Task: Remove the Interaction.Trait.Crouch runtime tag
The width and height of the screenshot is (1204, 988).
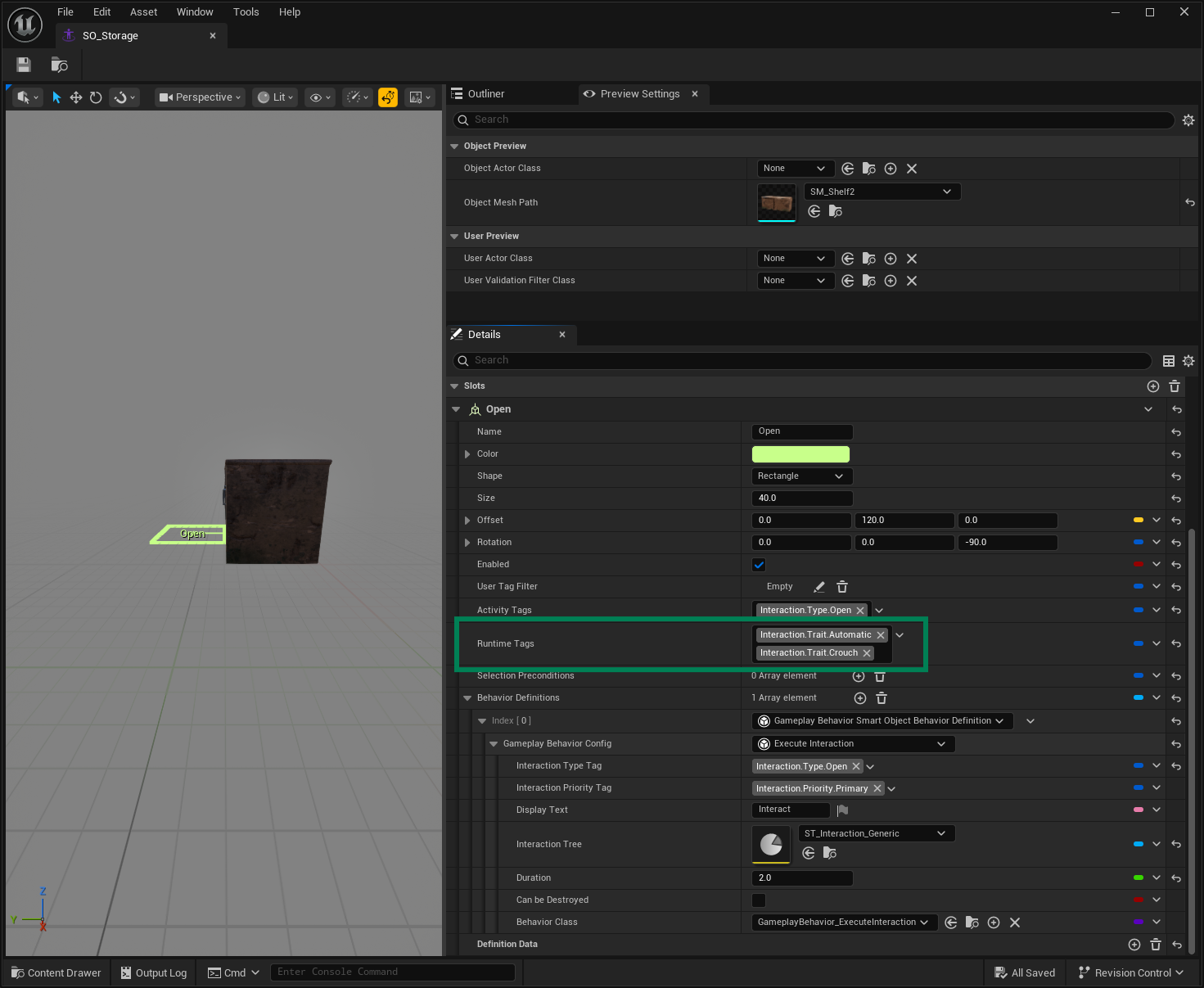Action: tap(867, 652)
